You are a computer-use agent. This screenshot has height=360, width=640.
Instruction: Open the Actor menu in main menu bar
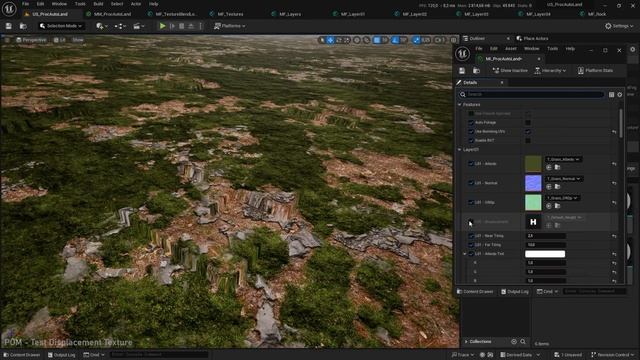pos(136,4)
